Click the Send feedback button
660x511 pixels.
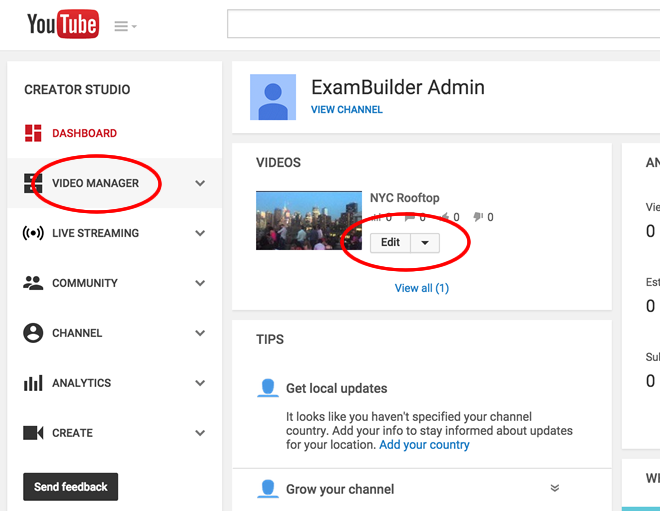click(x=71, y=487)
